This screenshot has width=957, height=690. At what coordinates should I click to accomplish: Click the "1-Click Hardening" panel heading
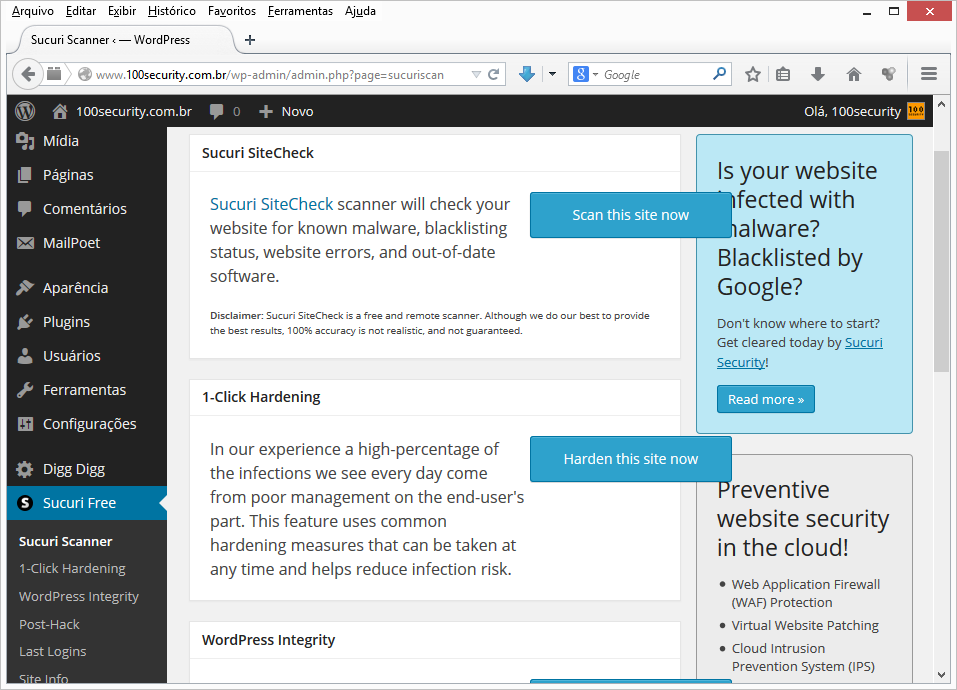coord(261,397)
